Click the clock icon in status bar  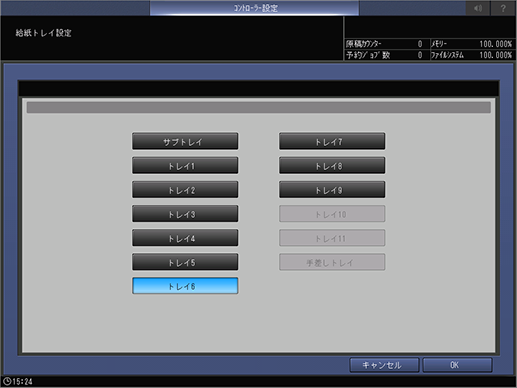[7, 381]
